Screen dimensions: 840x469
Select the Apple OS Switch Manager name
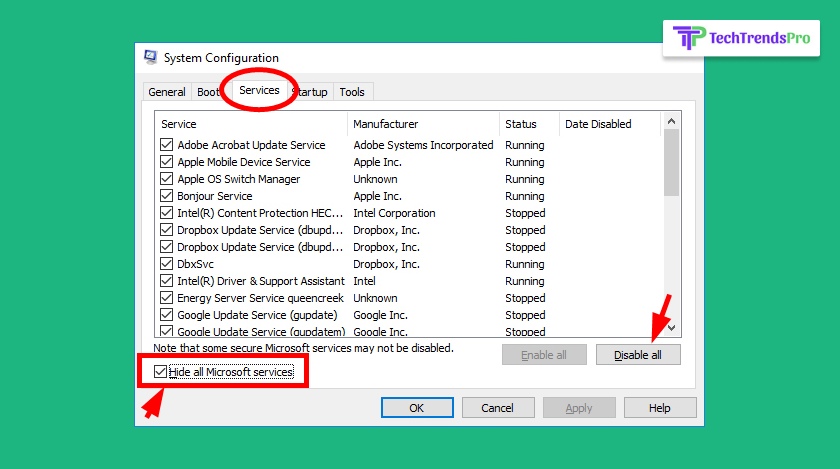(x=239, y=179)
